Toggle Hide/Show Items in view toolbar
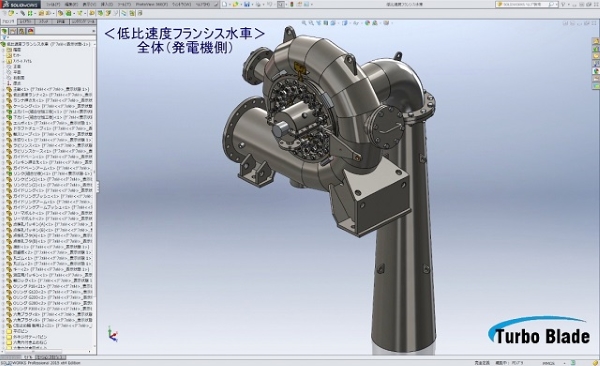 (356, 23)
